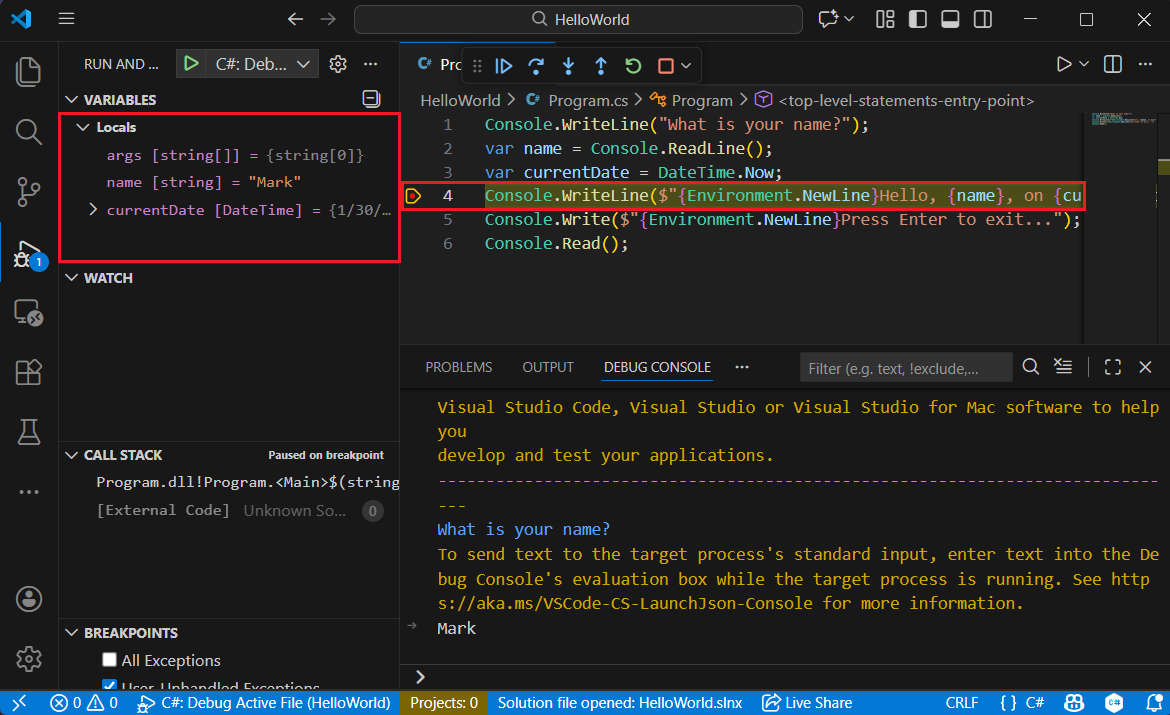
Task: Click the Step Over debug icon
Action: [x=536, y=66]
